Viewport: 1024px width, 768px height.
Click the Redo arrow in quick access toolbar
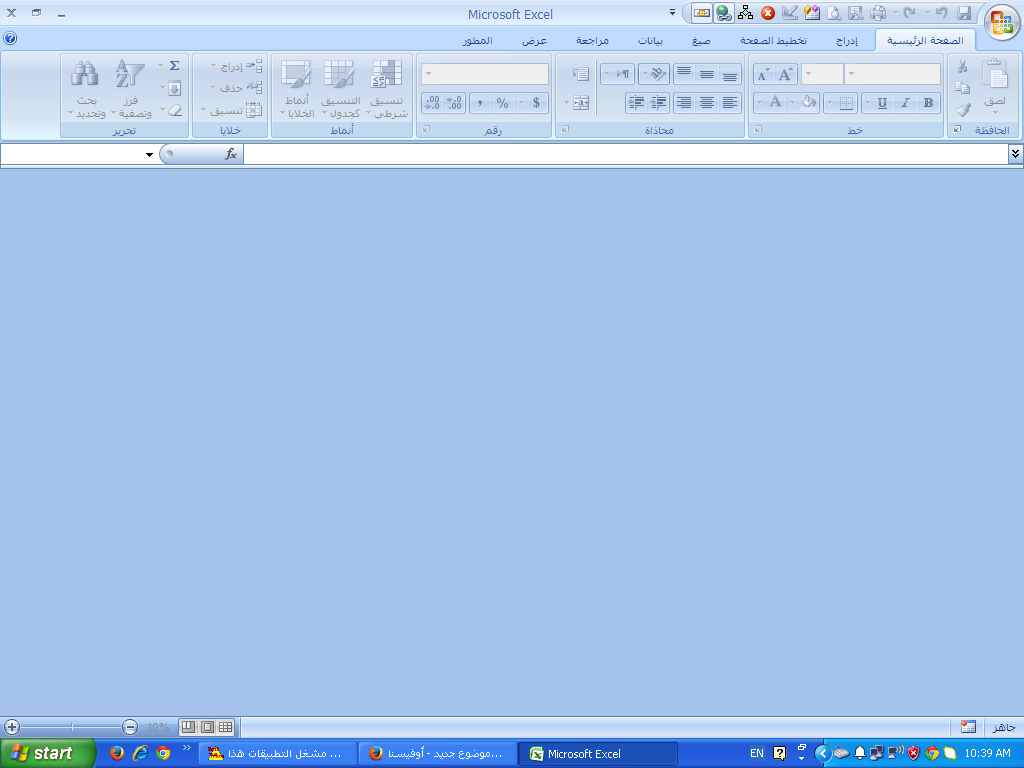(910, 13)
